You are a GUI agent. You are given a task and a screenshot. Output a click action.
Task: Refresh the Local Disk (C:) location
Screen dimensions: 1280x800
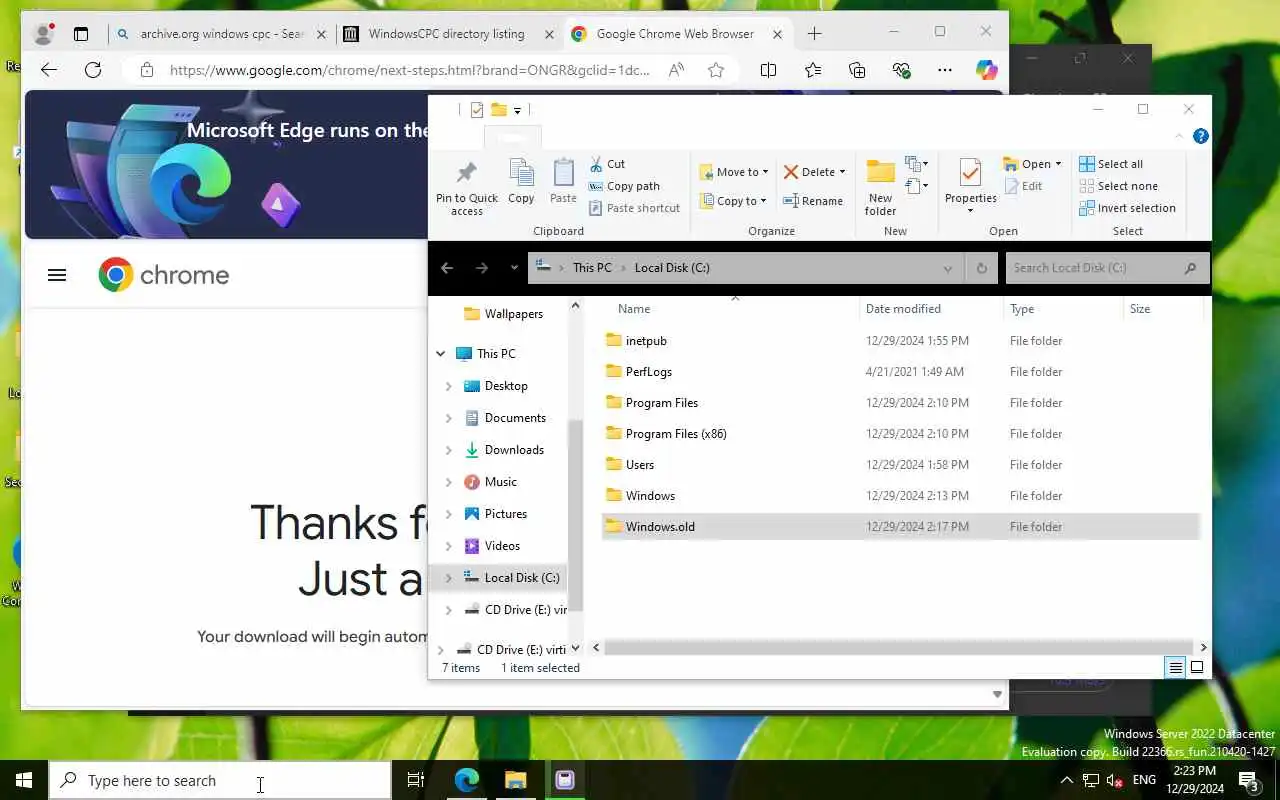click(981, 268)
